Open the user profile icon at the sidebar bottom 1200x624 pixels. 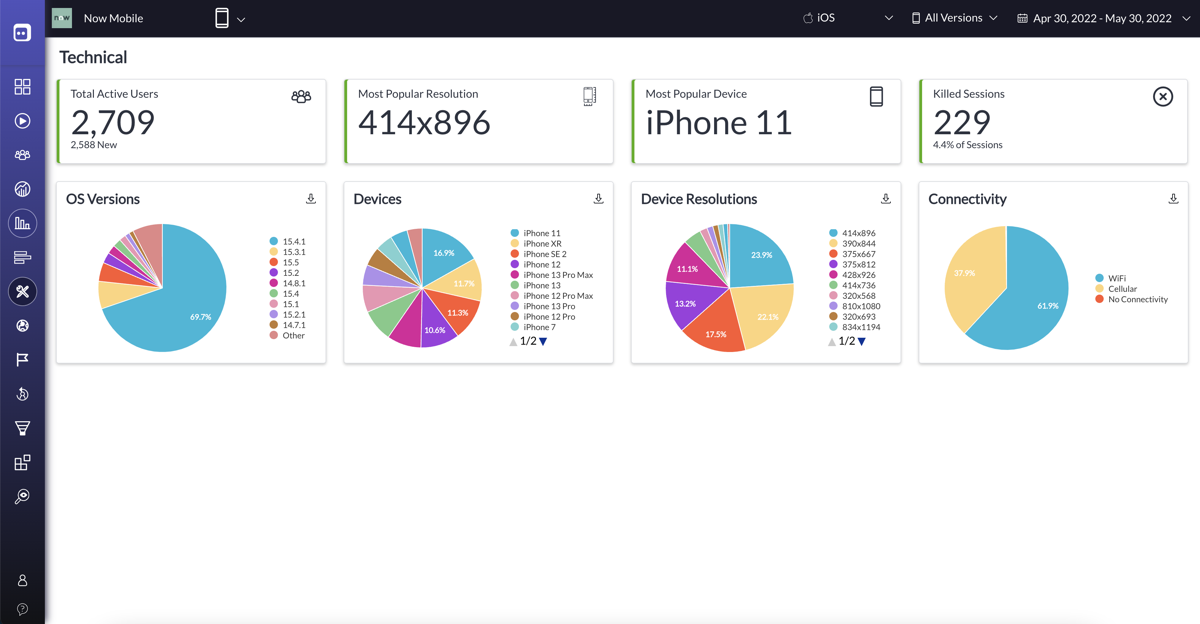pyautogui.click(x=22, y=580)
